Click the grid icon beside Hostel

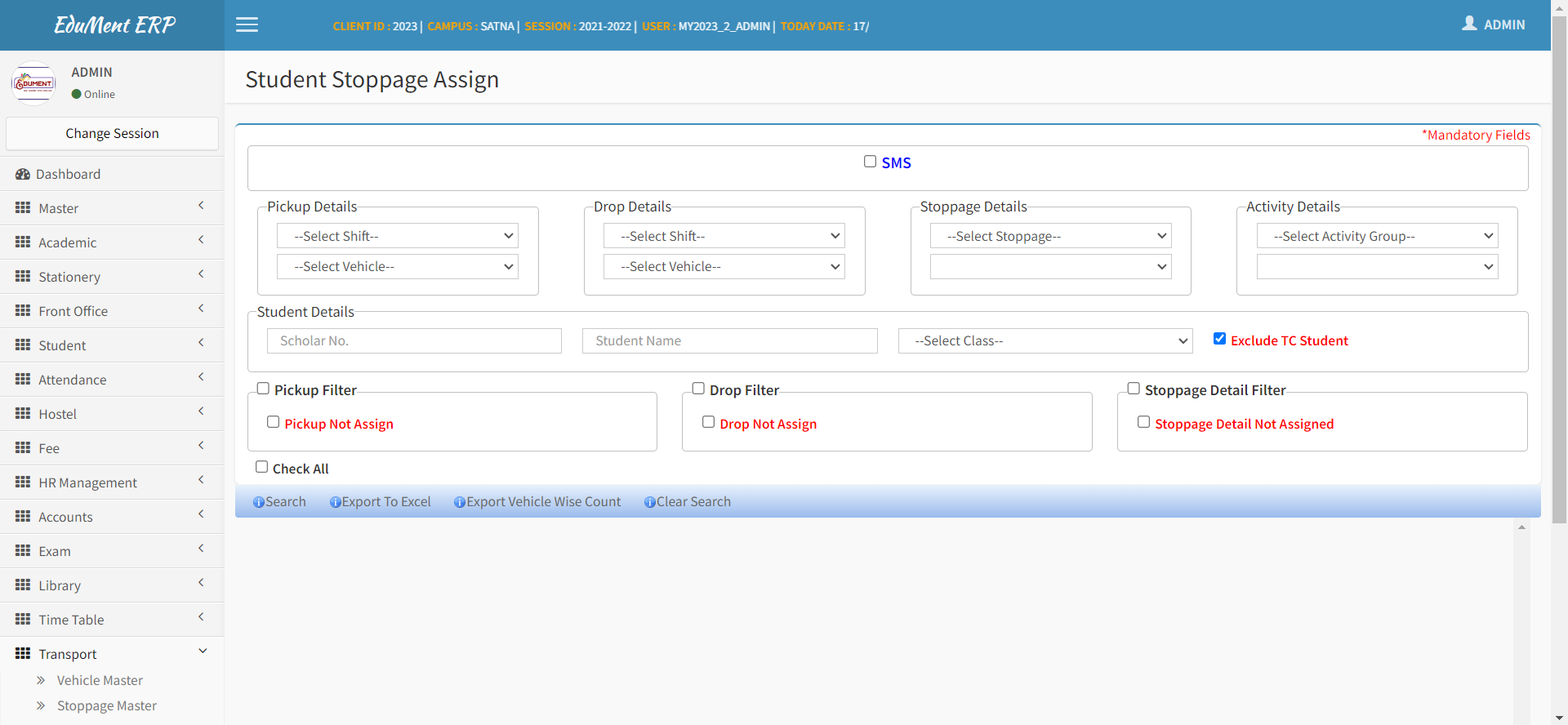pos(23,414)
